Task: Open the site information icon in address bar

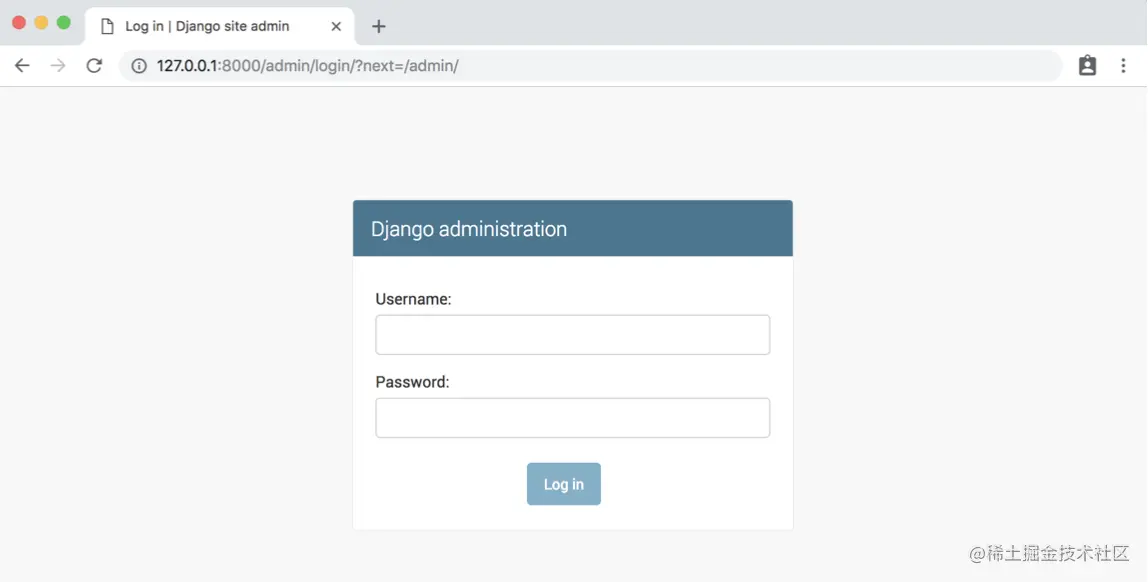Action: [139, 66]
